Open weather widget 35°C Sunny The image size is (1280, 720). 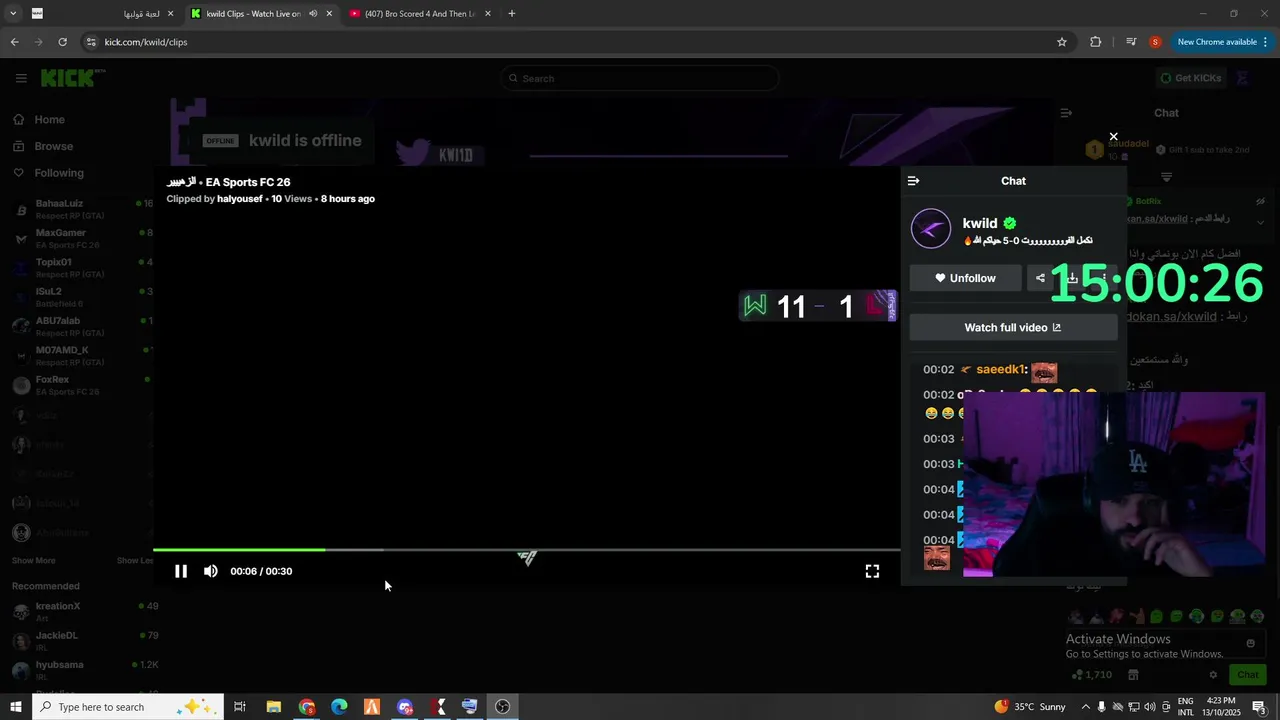point(1030,707)
